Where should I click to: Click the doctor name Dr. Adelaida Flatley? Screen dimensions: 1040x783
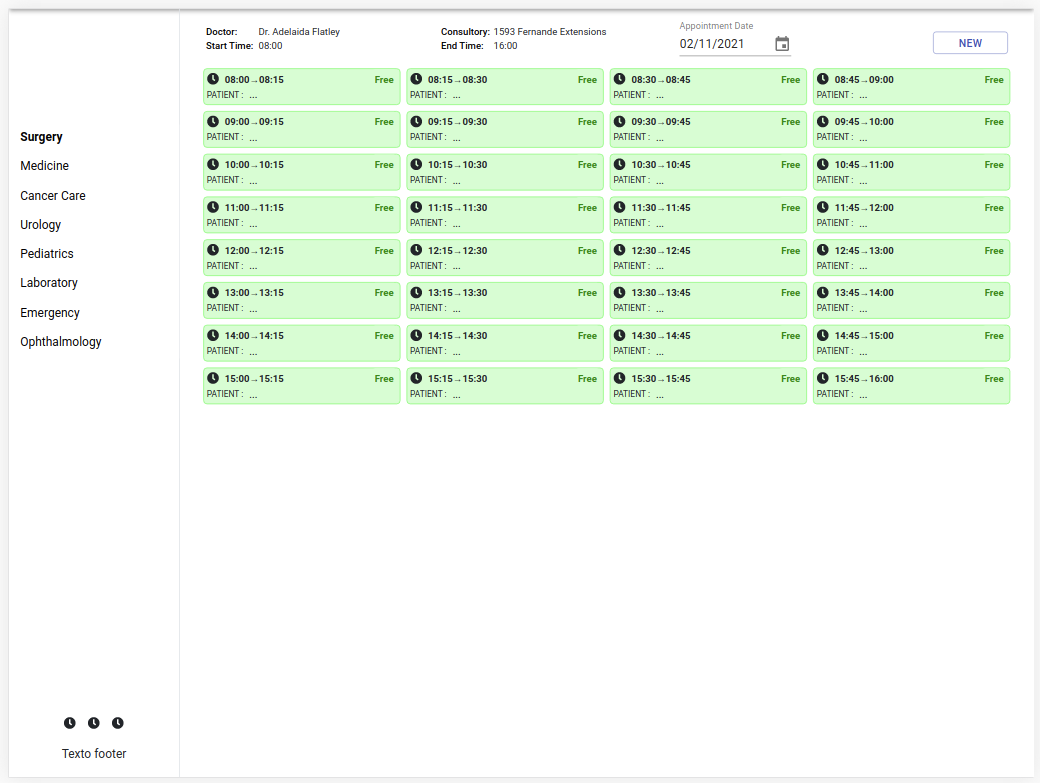(299, 32)
